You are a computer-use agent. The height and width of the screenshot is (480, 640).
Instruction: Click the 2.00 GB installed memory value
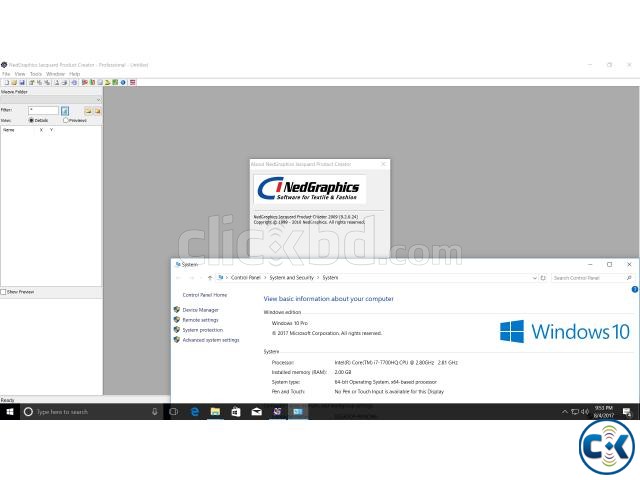click(x=343, y=372)
